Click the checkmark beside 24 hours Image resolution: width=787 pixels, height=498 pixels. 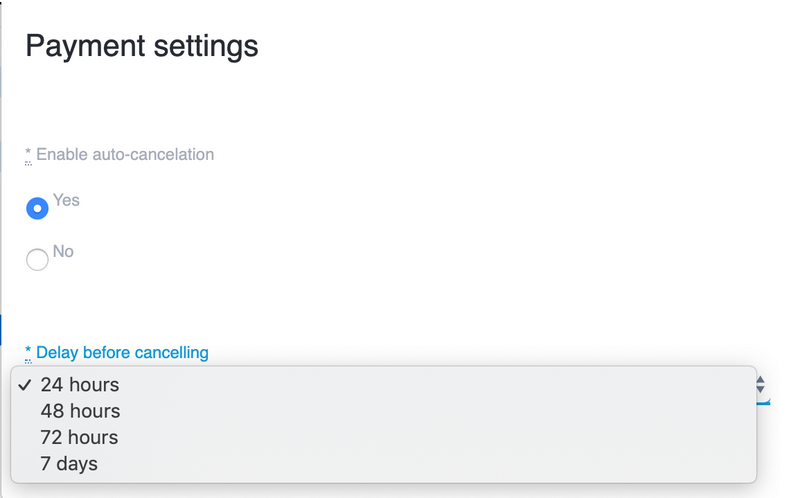[26, 385]
